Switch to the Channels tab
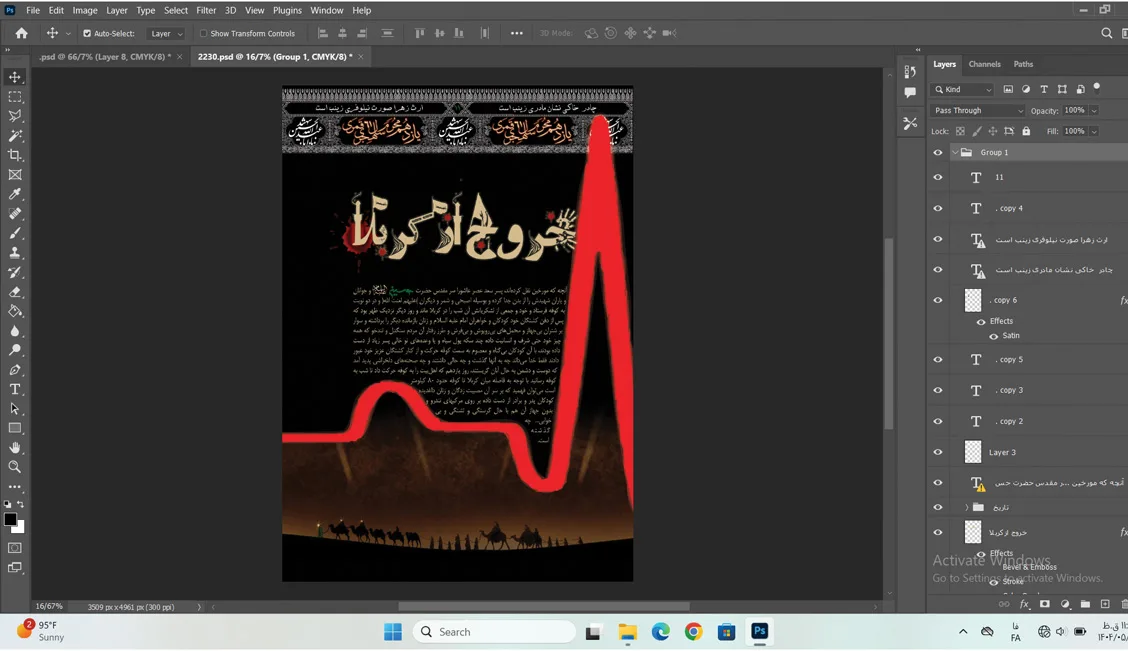Viewport: 1128px width, 651px height. [984, 64]
